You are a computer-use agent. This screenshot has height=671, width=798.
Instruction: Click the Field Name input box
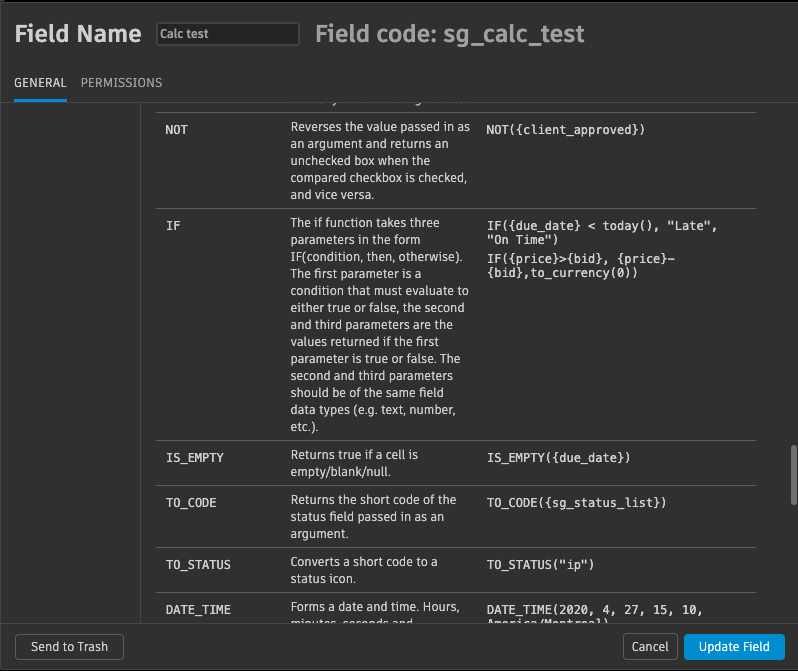(228, 34)
